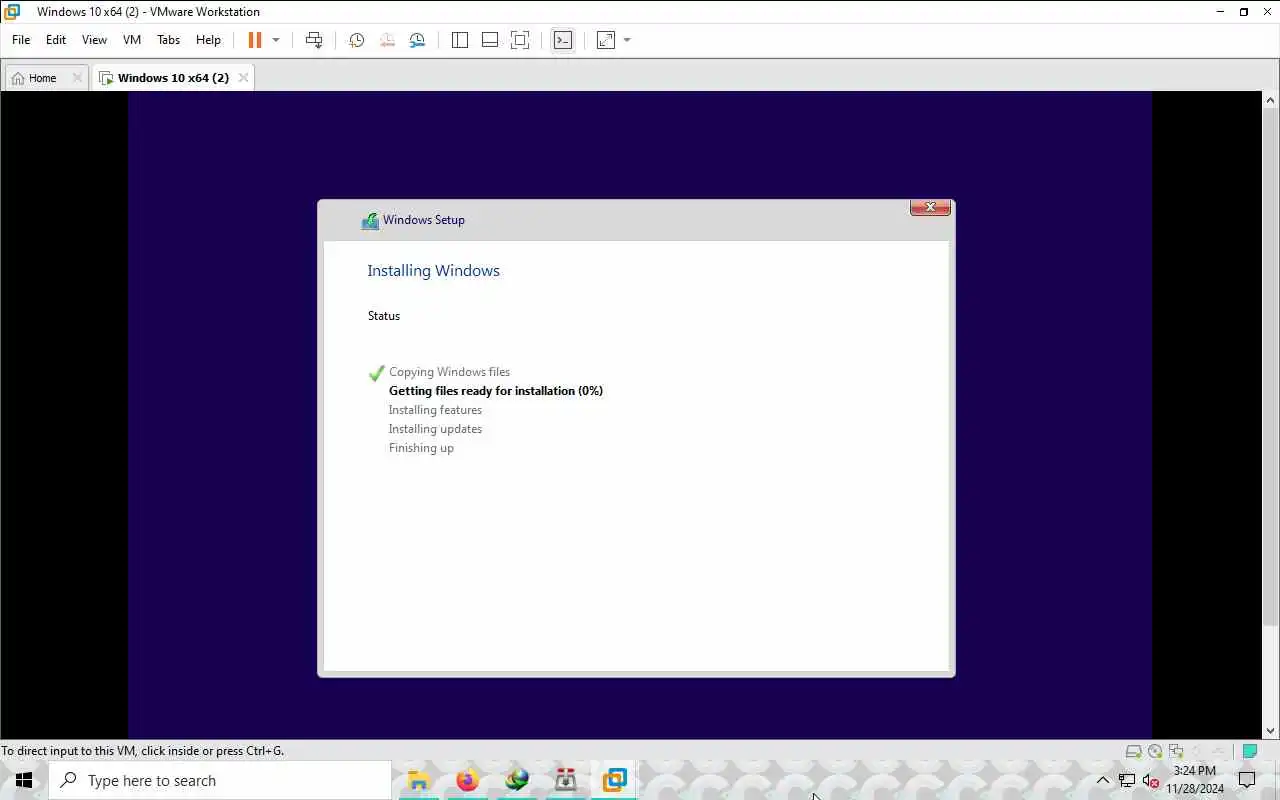Viewport: 1280px width, 800px height.
Task: Click the scrollbar up arrow
Action: [x=1271, y=100]
